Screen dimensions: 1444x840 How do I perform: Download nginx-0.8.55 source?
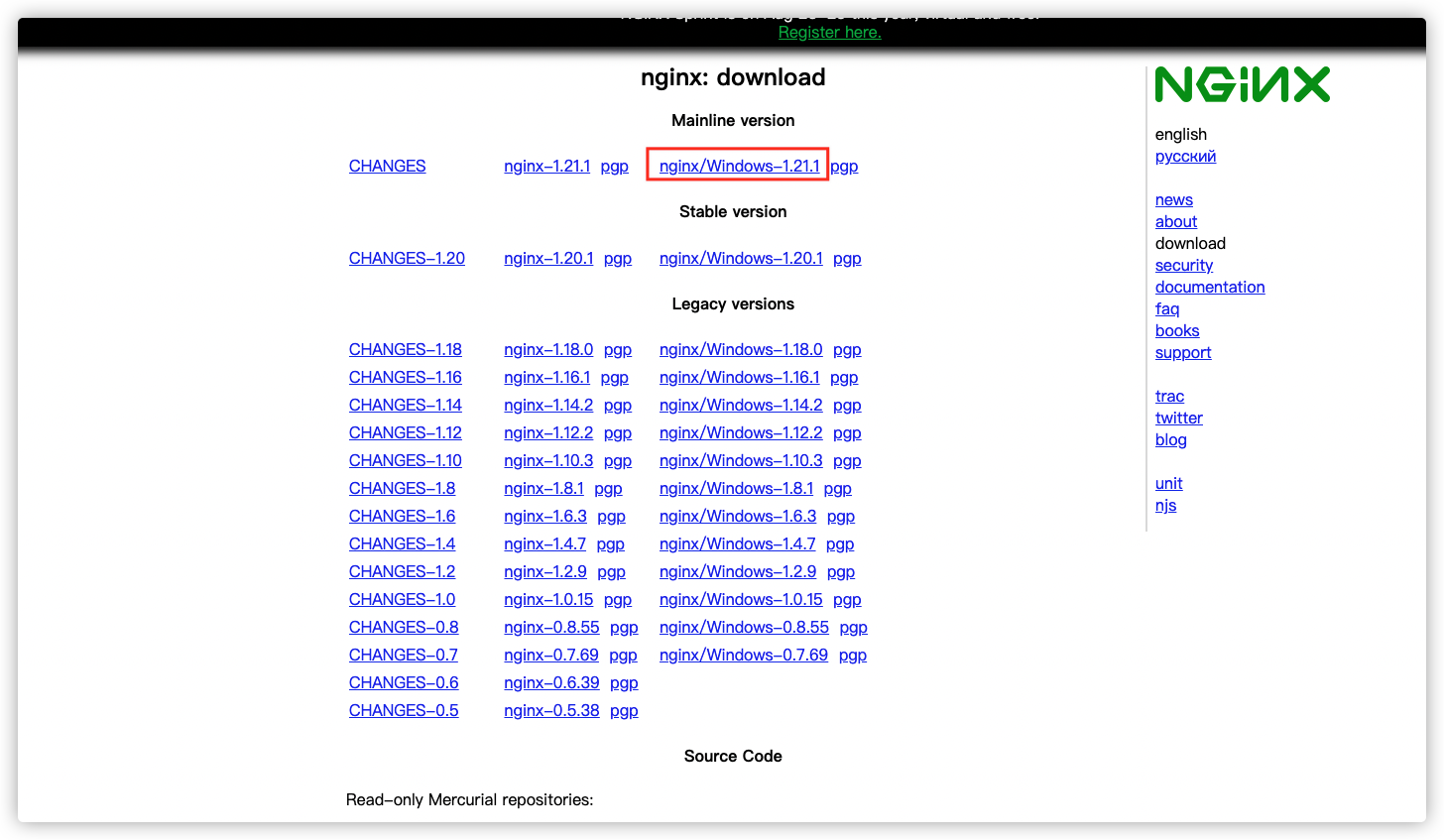coord(551,628)
